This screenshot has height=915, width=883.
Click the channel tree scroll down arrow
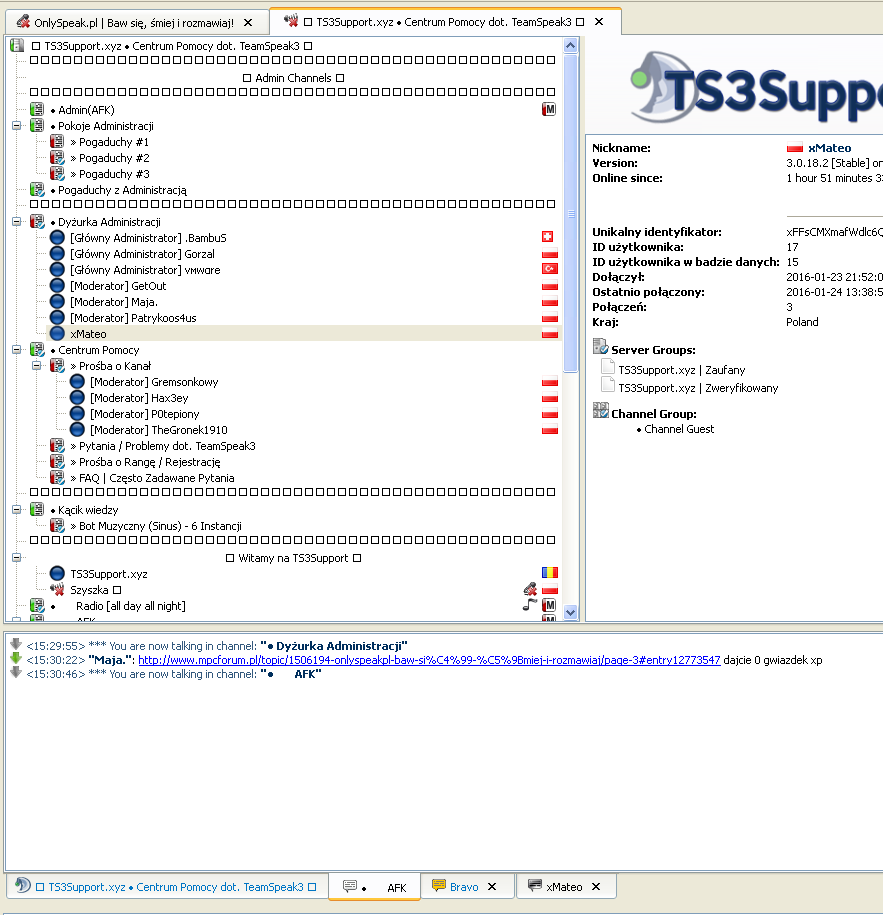tap(571, 613)
